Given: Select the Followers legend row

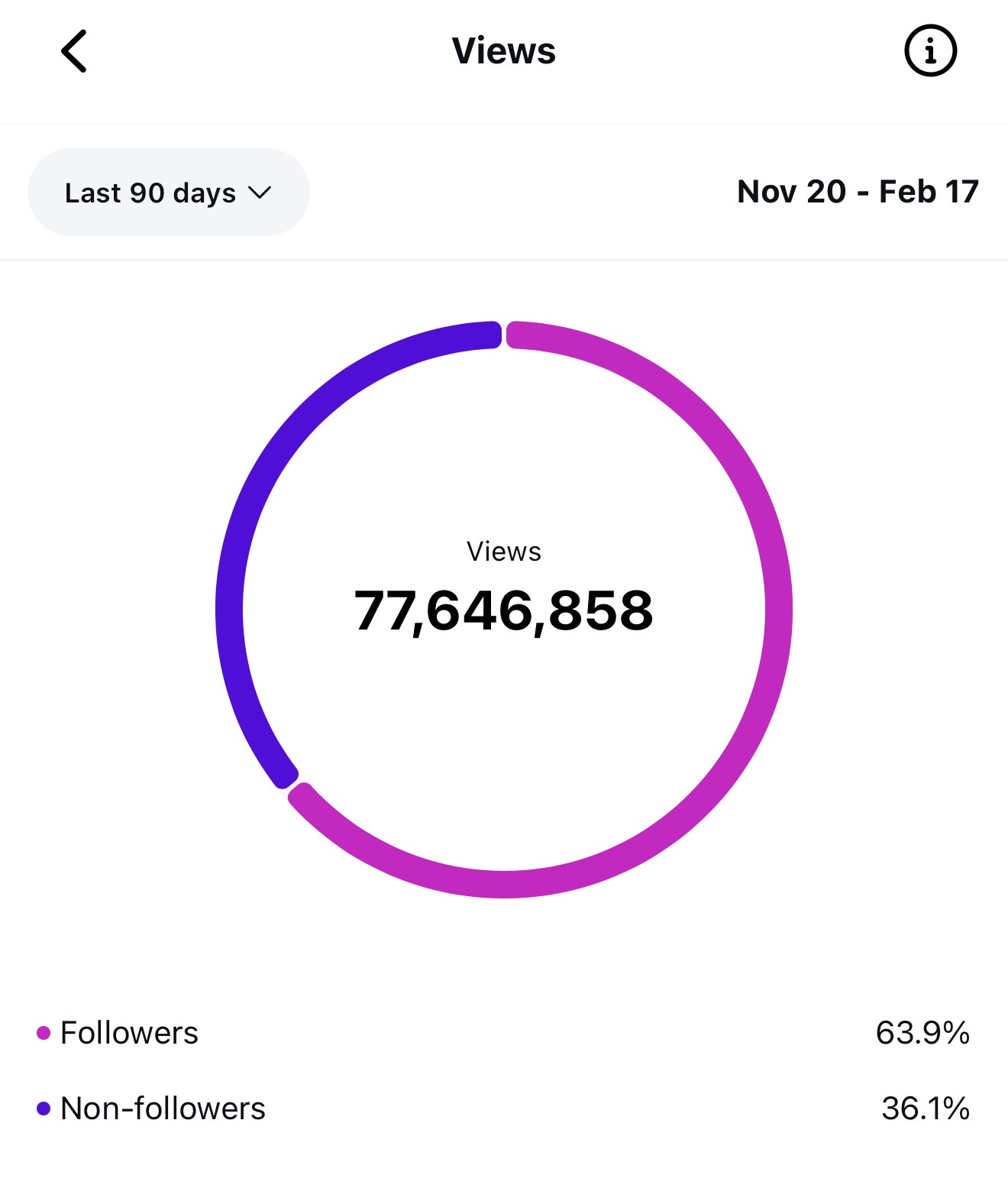Looking at the screenshot, I should coord(130,1032).
